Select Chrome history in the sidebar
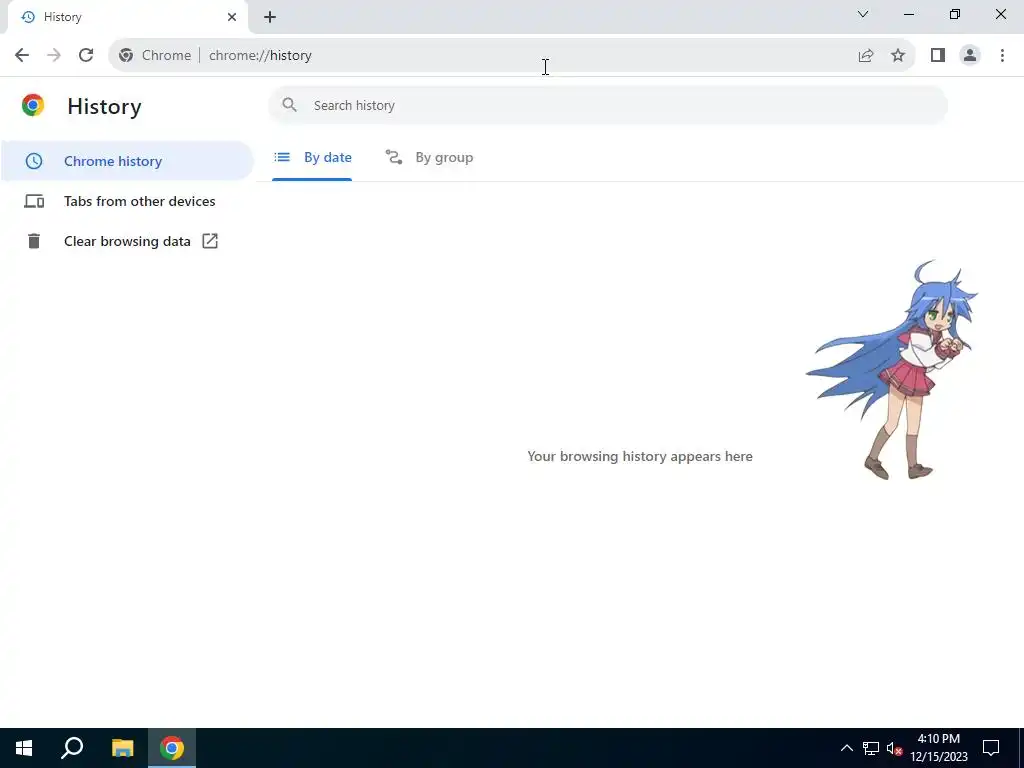Screen dimensions: 1024x768 [x=127, y=161]
